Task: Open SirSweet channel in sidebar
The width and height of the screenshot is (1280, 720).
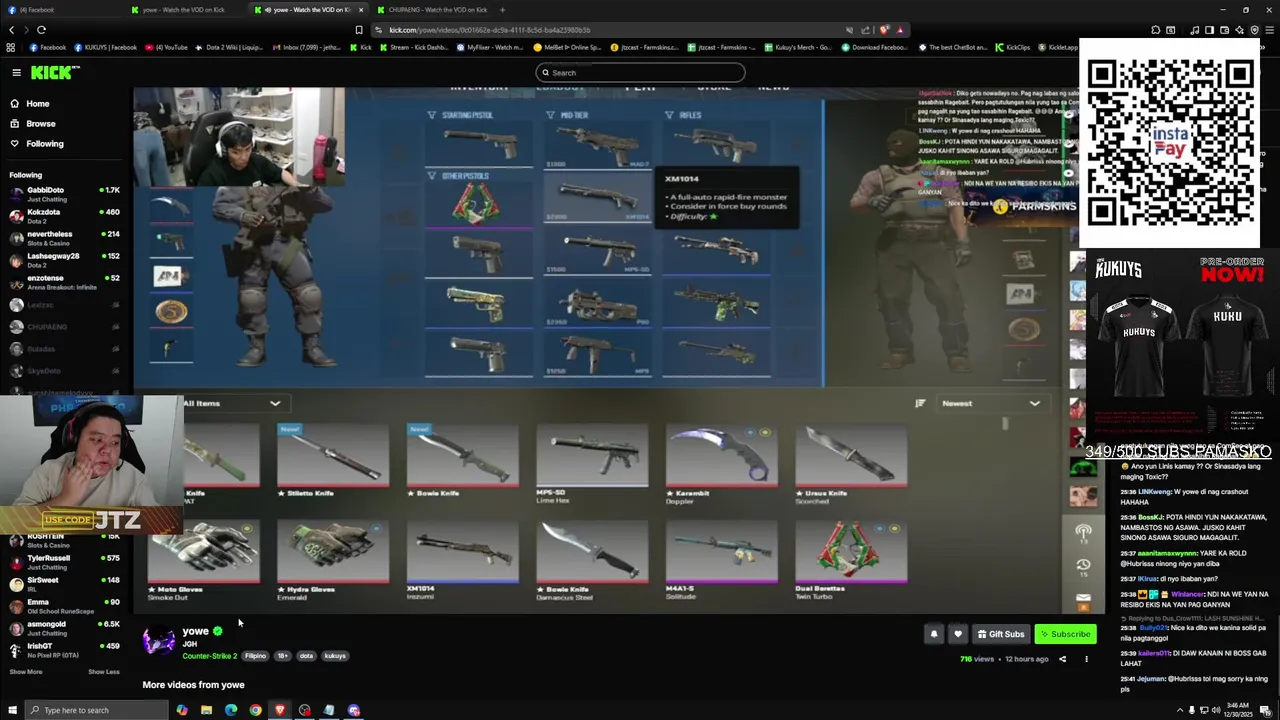Action: click(x=64, y=584)
